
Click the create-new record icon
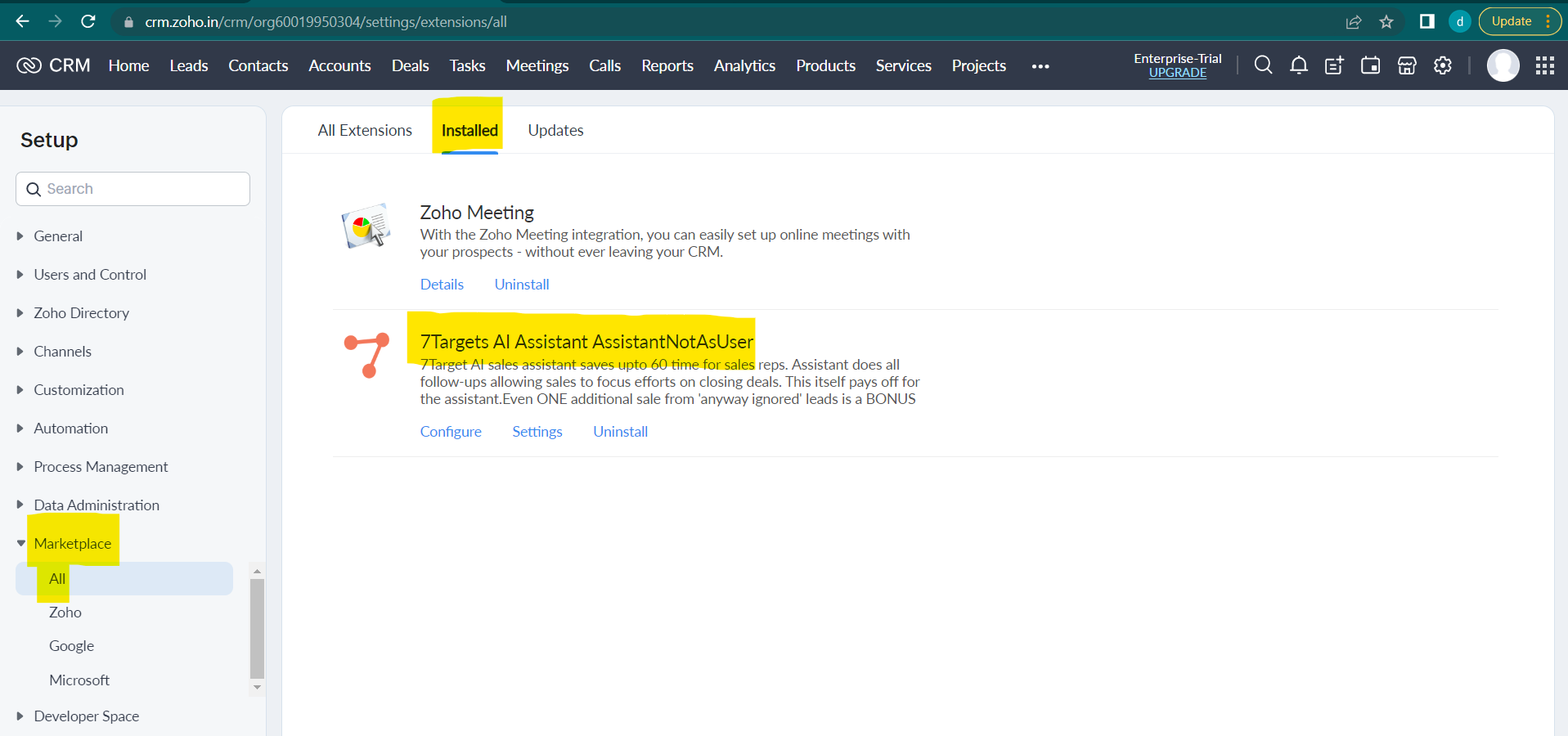click(x=1334, y=65)
